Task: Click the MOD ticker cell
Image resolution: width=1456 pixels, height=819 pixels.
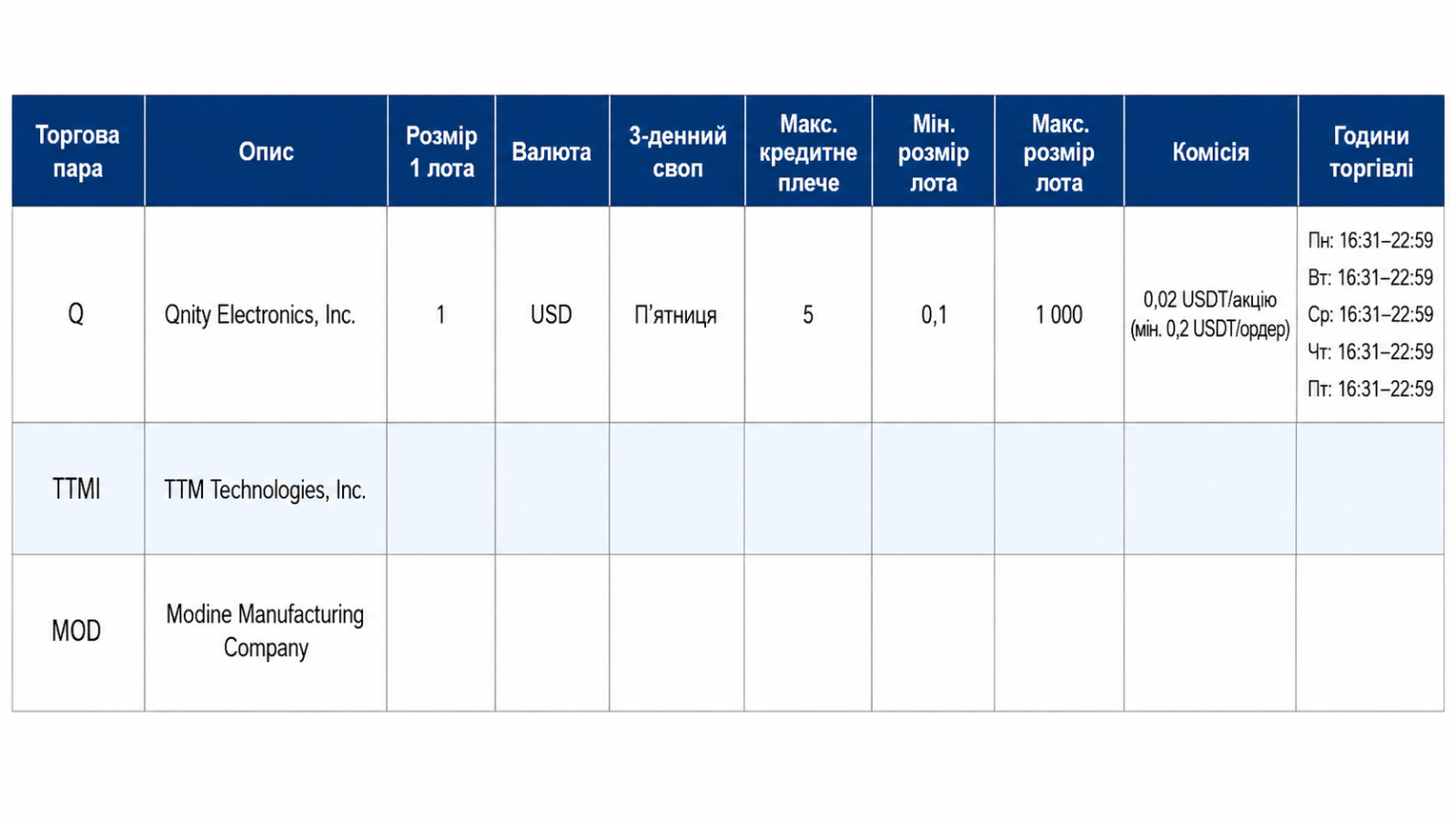Action: pos(78,632)
